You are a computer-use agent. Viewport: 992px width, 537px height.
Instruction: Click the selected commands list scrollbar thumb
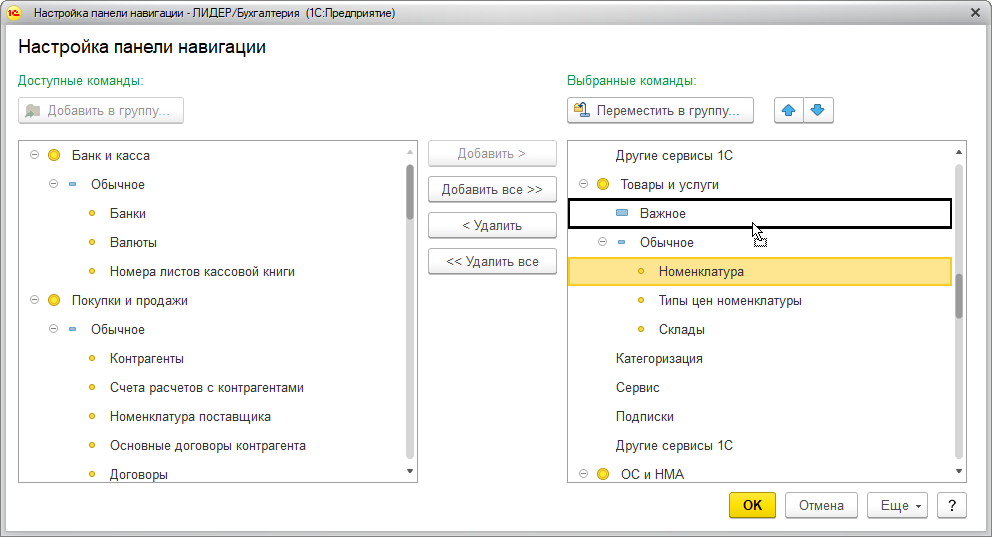[x=959, y=296]
